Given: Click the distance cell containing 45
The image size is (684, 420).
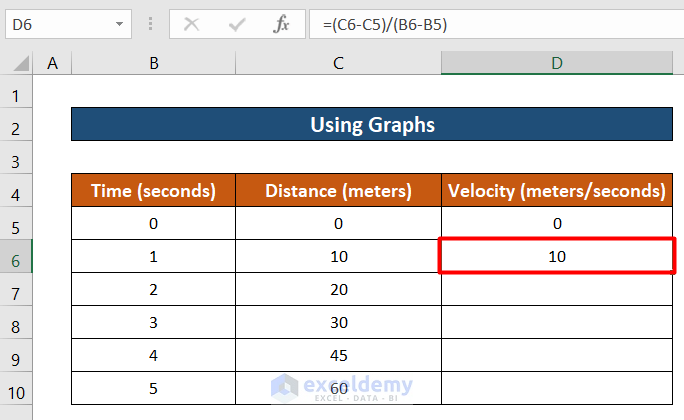Looking at the screenshot, I should point(338,356).
